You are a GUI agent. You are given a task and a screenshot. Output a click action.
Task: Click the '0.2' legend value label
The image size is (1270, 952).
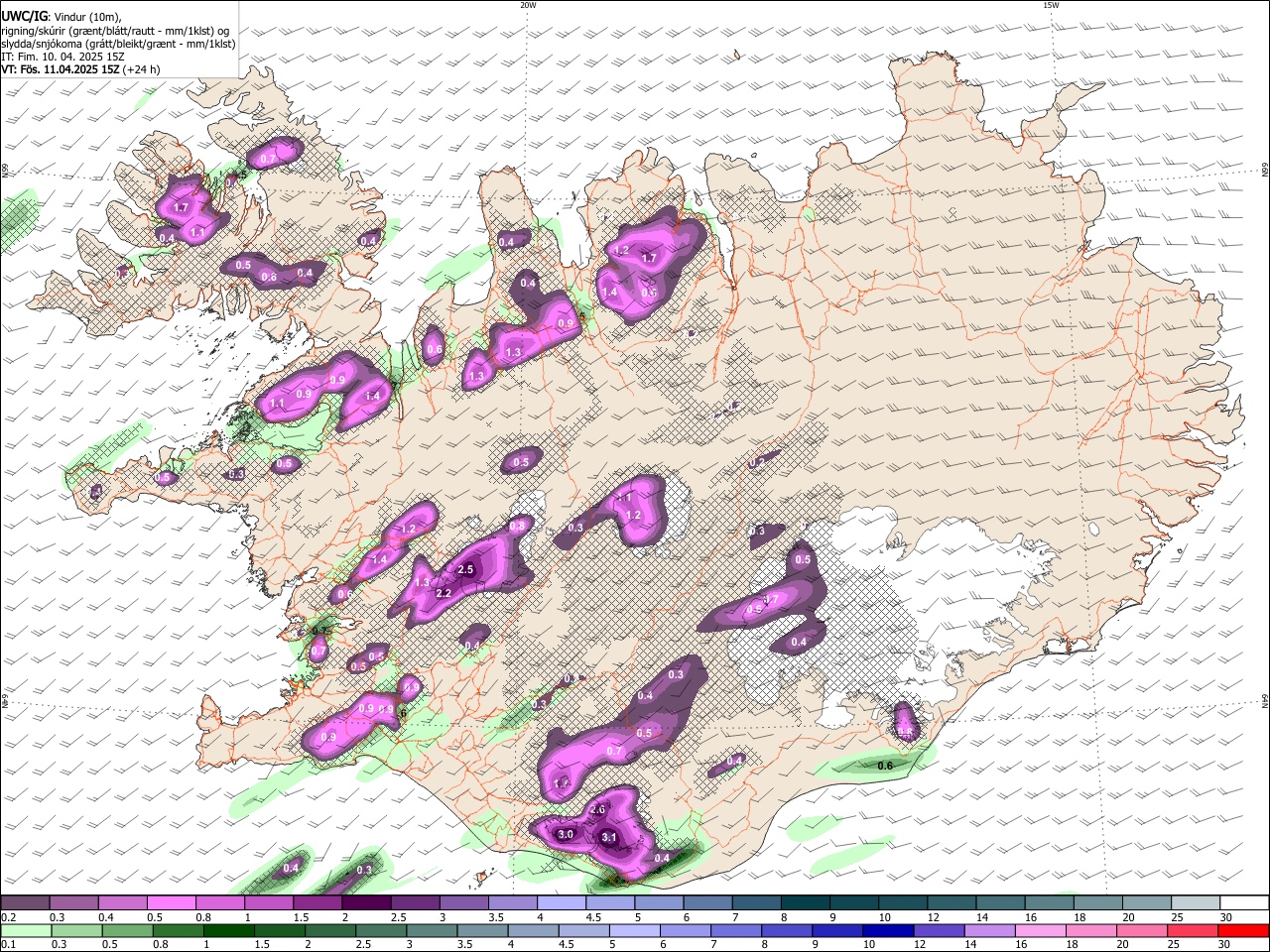point(8,917)
